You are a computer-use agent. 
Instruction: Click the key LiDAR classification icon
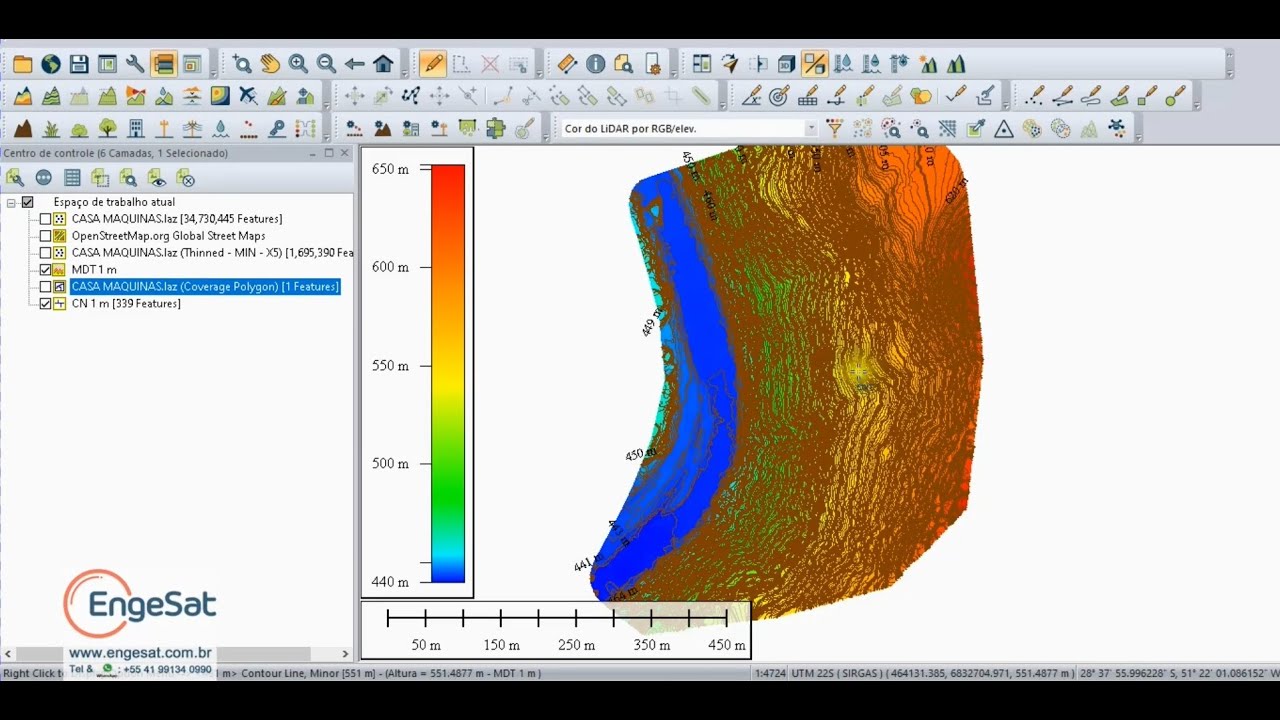[x=277, y=128]
